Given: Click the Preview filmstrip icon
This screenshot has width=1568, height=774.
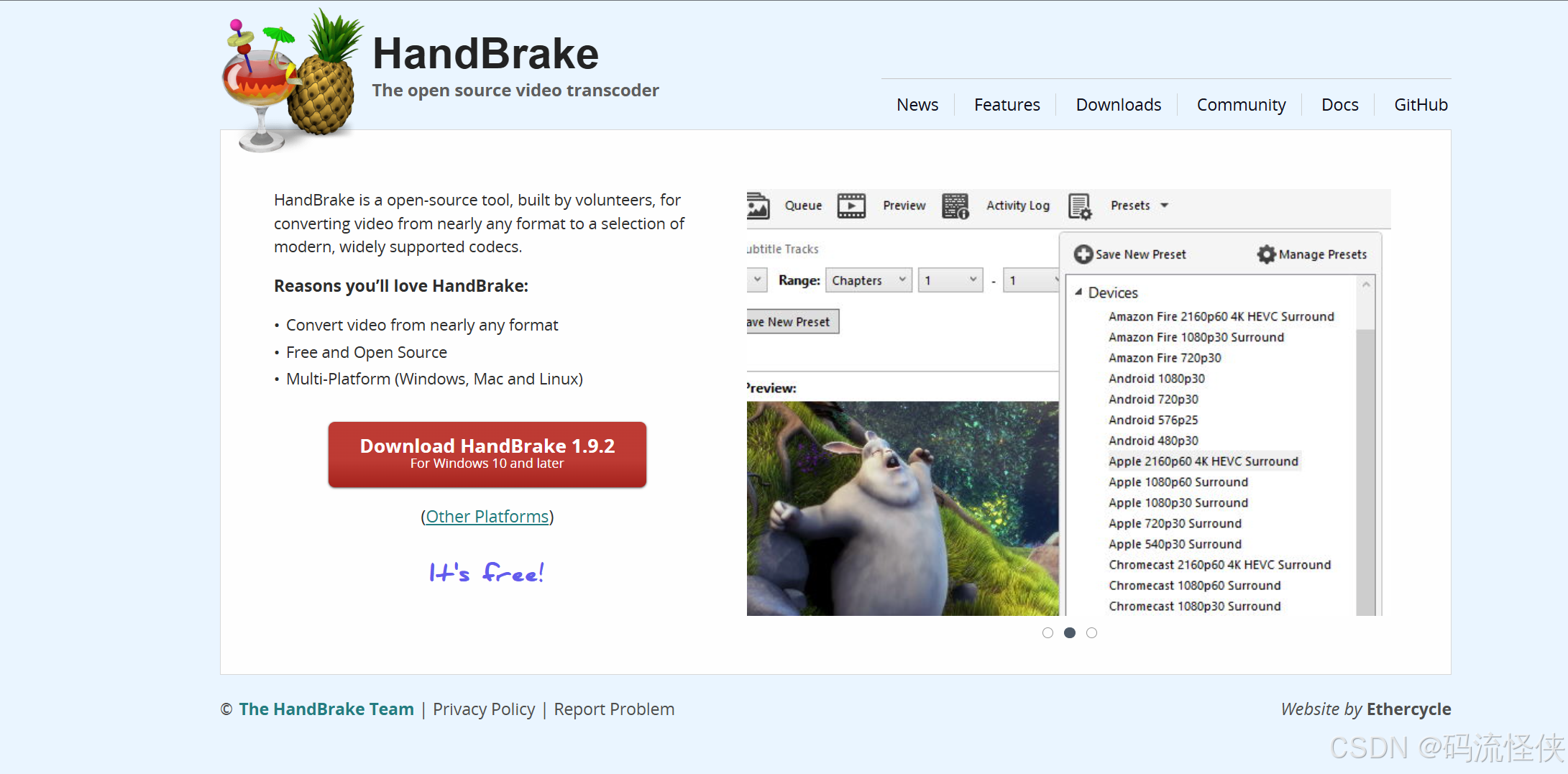Looking at the screenshot, I should pos(851,206).
